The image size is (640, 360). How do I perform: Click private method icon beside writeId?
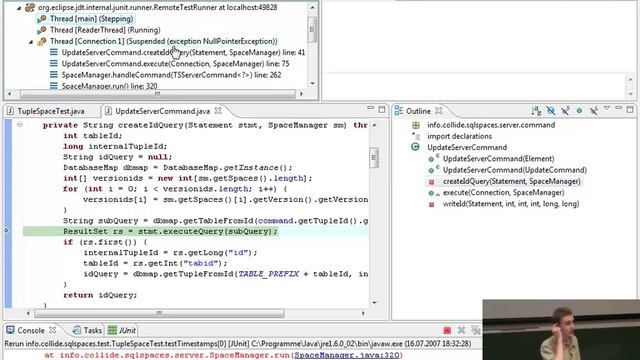[431, 204]
